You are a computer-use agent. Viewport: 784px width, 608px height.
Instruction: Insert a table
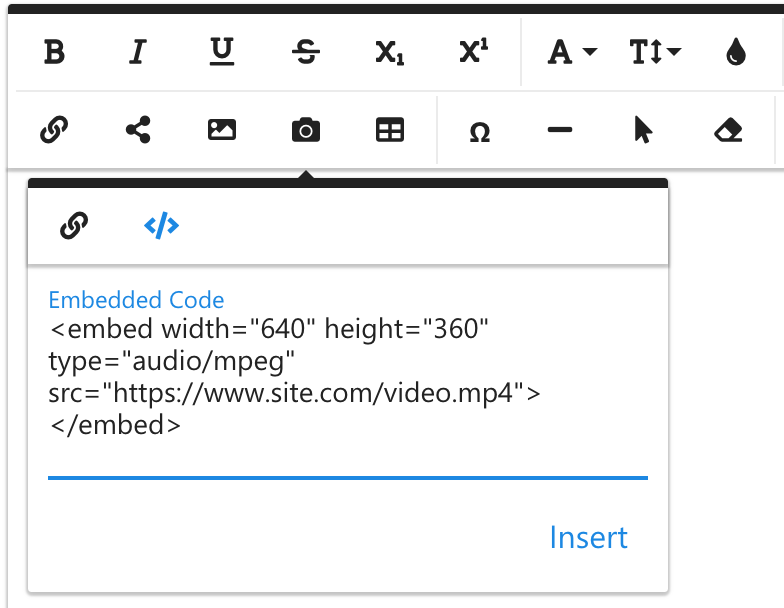tap(390, 130)
